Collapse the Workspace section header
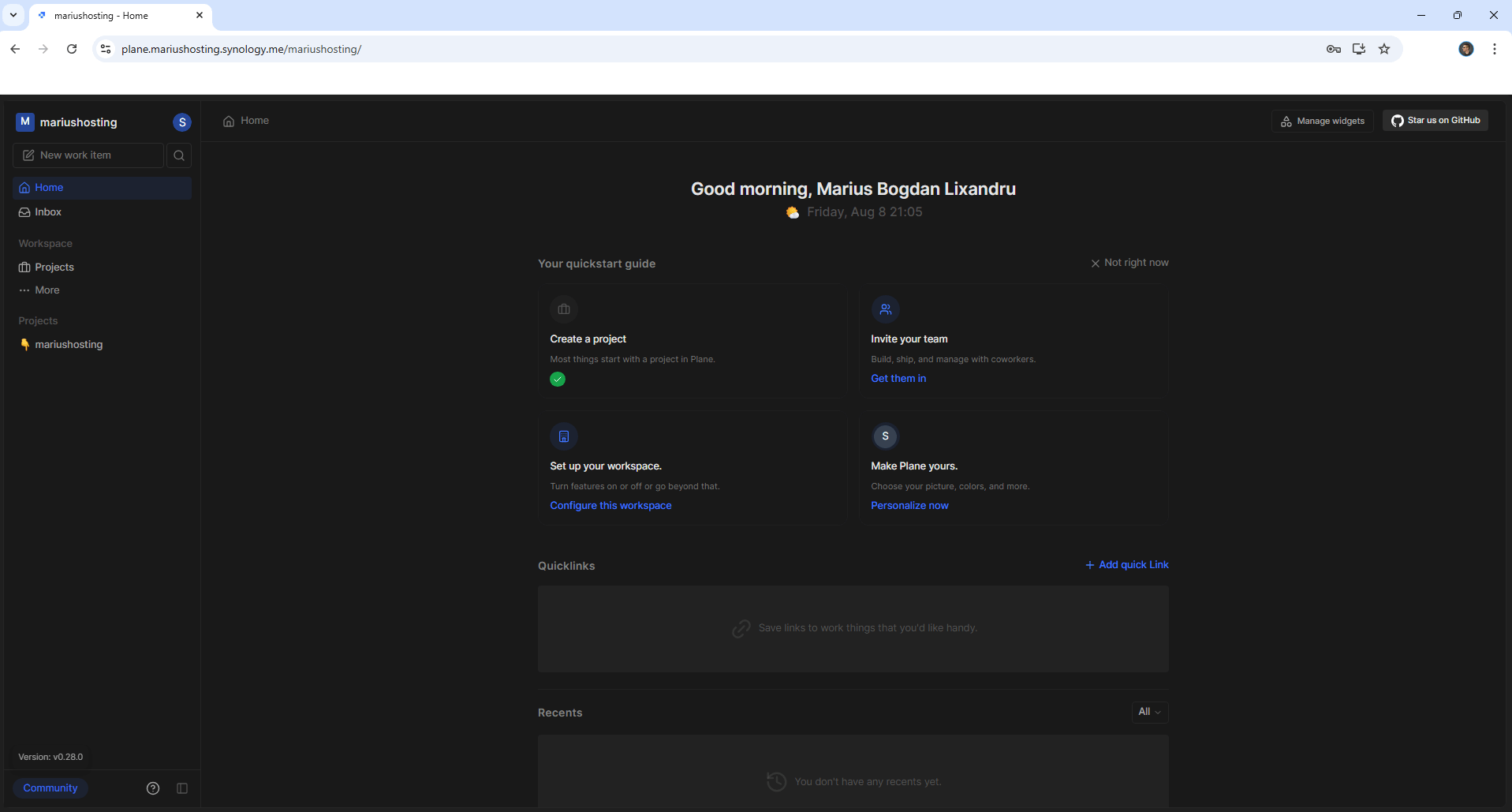The image size is (1512, 812). [45, 244]
